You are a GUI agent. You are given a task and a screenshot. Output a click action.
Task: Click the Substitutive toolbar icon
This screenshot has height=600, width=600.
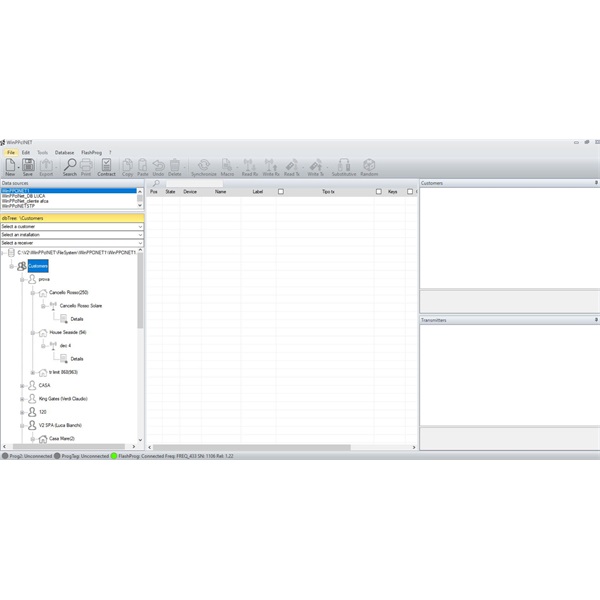[343, 165]
